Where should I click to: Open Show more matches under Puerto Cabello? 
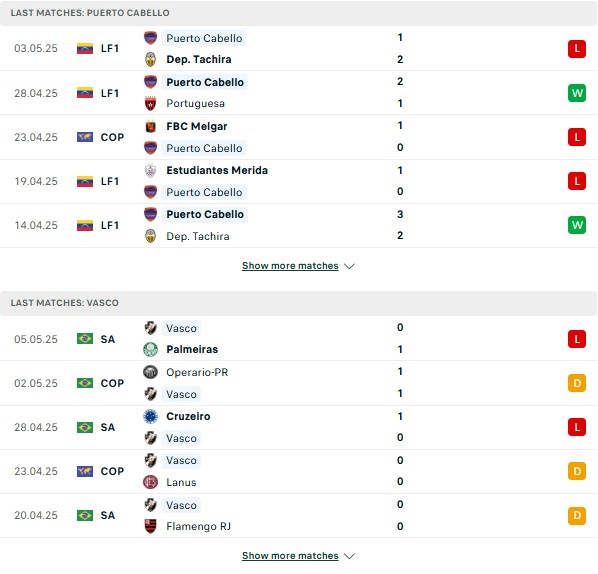pyautogui.click(x=290, y=265)
